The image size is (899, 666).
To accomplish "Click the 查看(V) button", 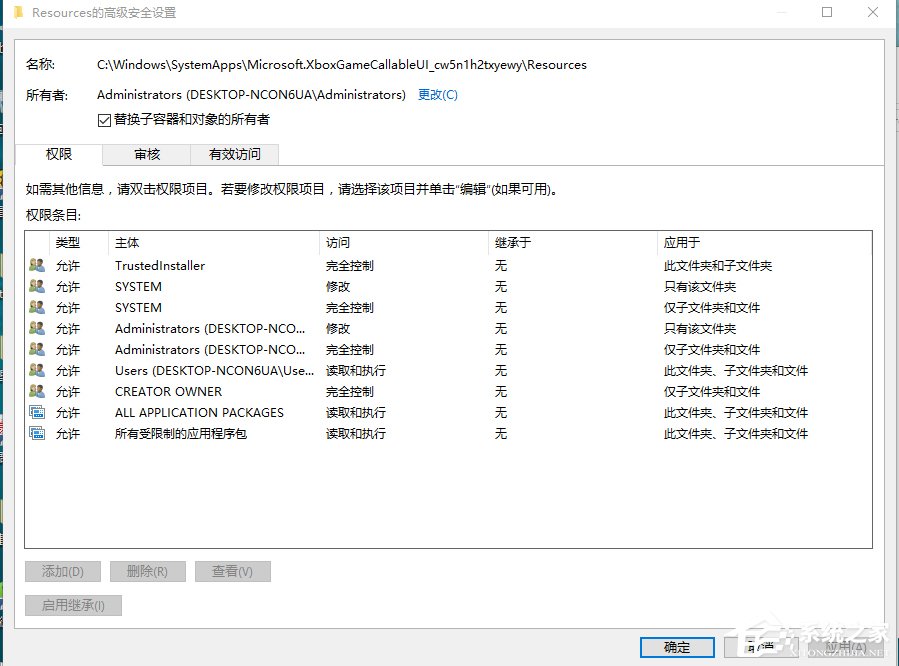I will [x=232, y=571].
